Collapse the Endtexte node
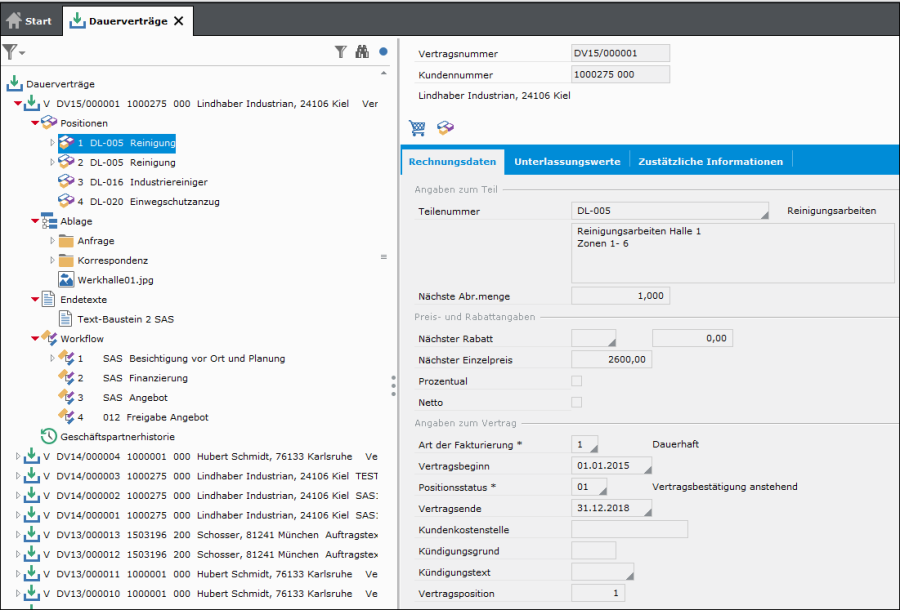Viewport: 900px width, 610px height. 35,300
